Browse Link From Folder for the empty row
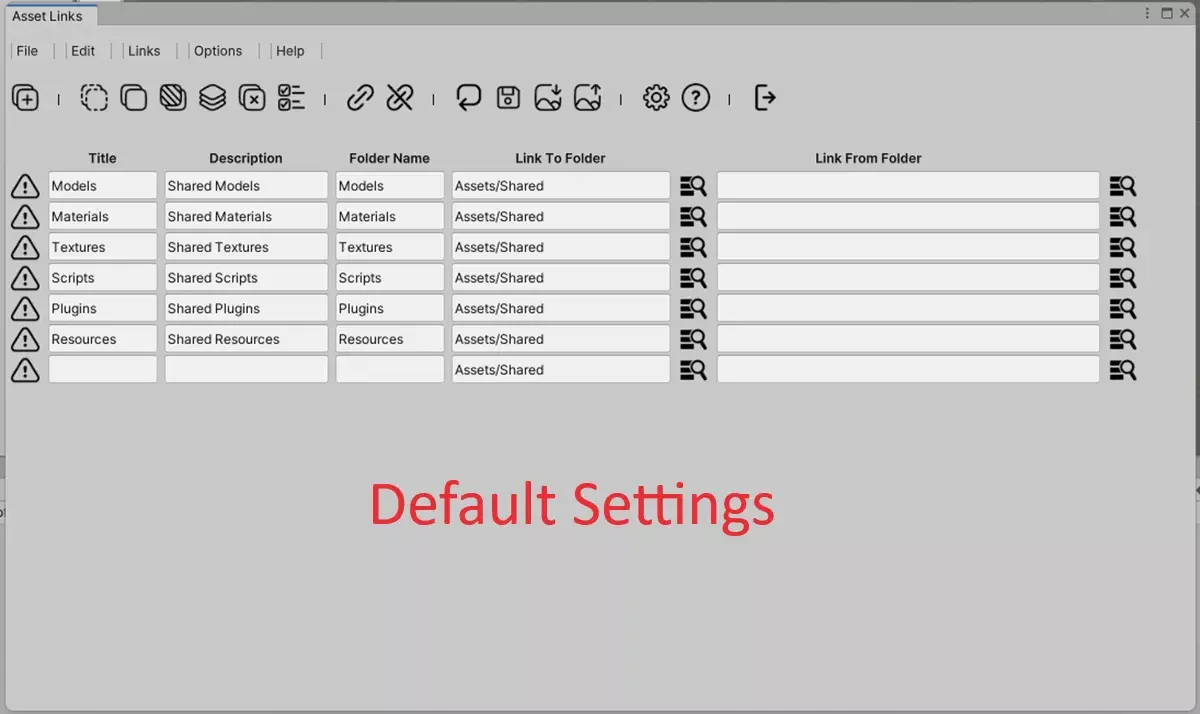This screenshot has width=1200, height=714. click(x=1123, y=370)
